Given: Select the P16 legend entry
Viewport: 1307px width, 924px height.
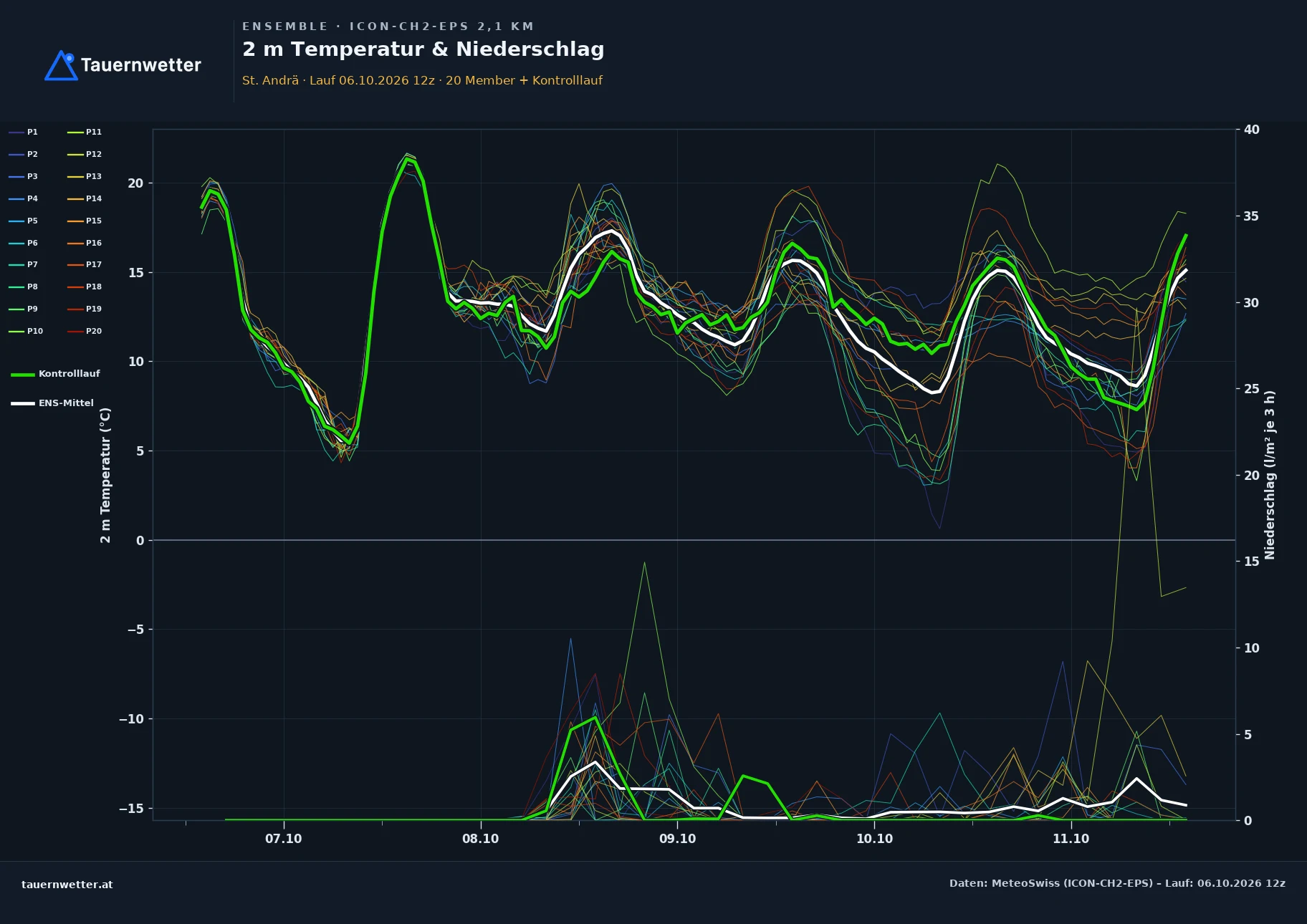Looking at the screenshot, I should [x=85, y=243].
